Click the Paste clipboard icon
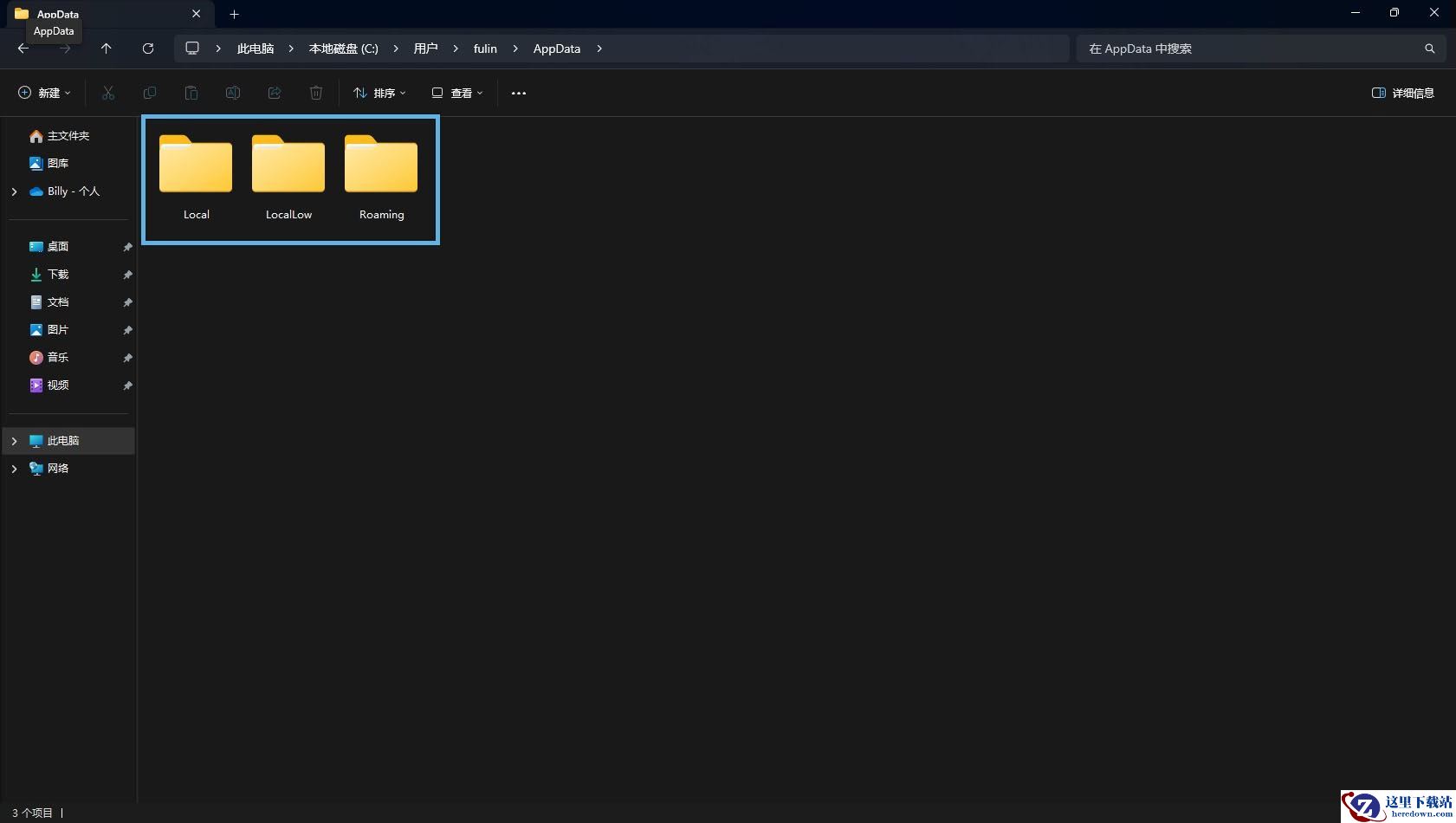This screenshot has width=1456, height=823. tap(191, 93)
